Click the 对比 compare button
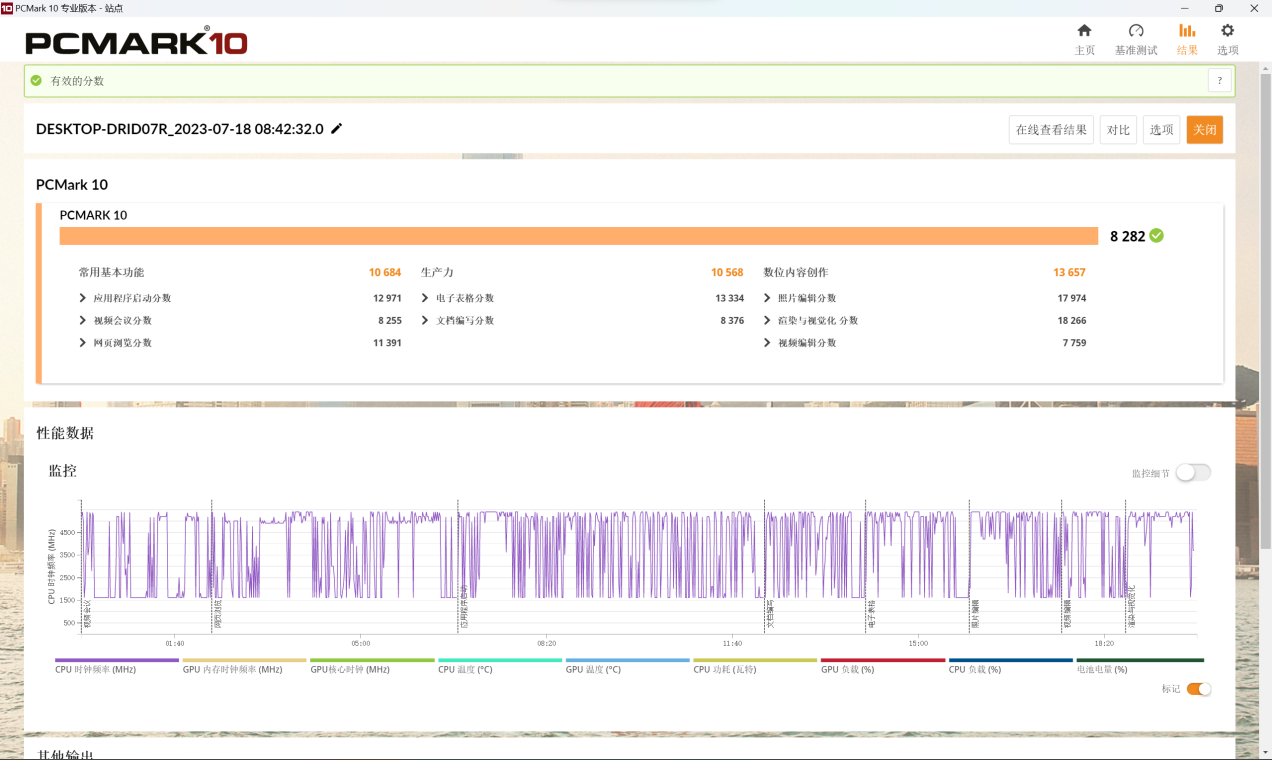 [1118, 130]
